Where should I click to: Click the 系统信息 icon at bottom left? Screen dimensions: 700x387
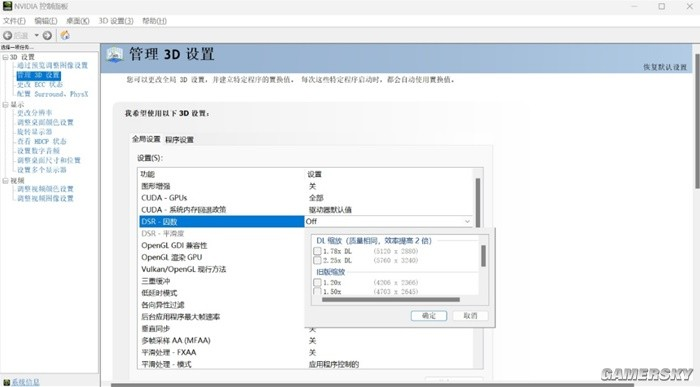6,382
